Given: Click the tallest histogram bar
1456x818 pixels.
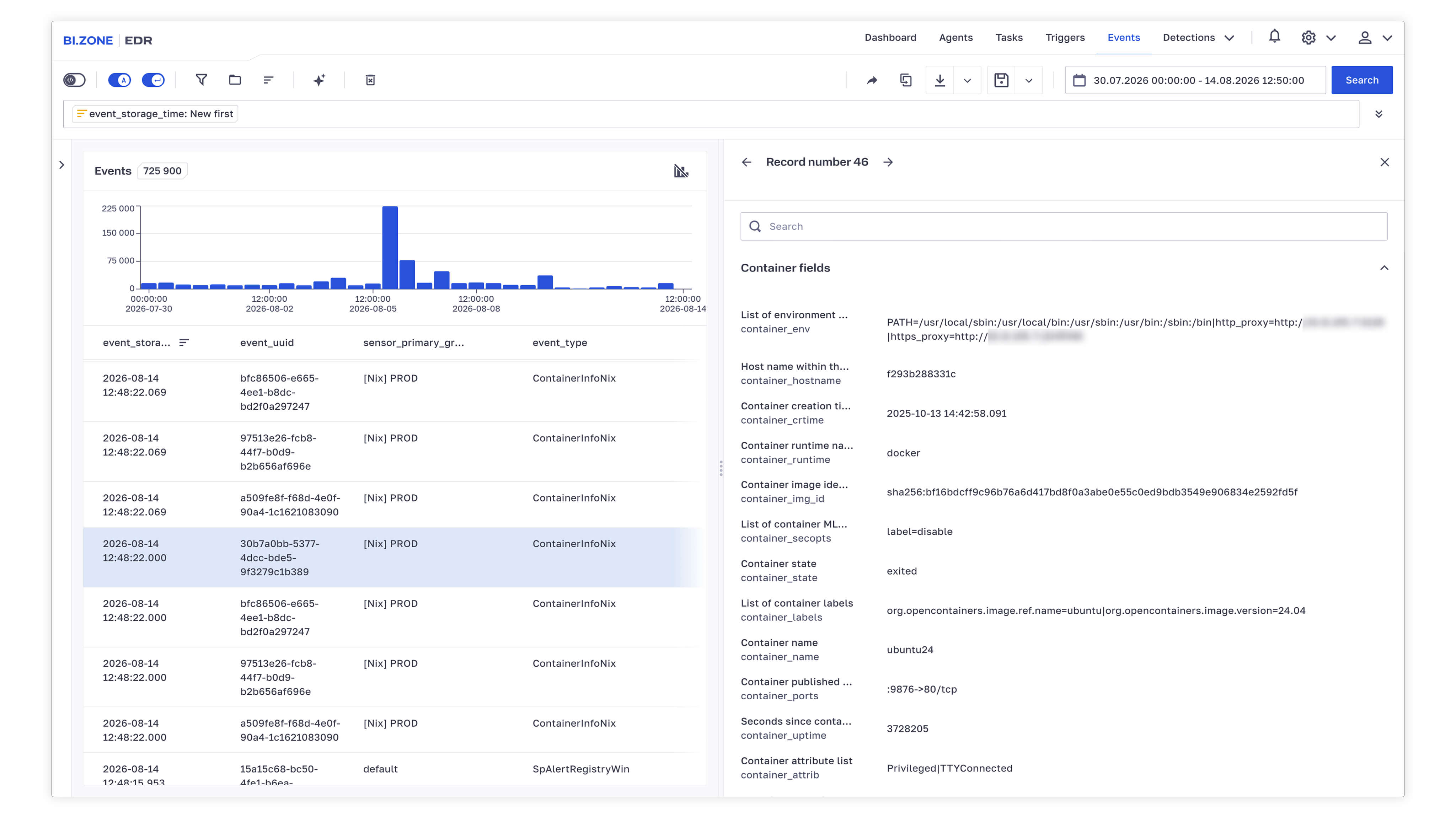Looking at the screenshot, I should 390,247.
